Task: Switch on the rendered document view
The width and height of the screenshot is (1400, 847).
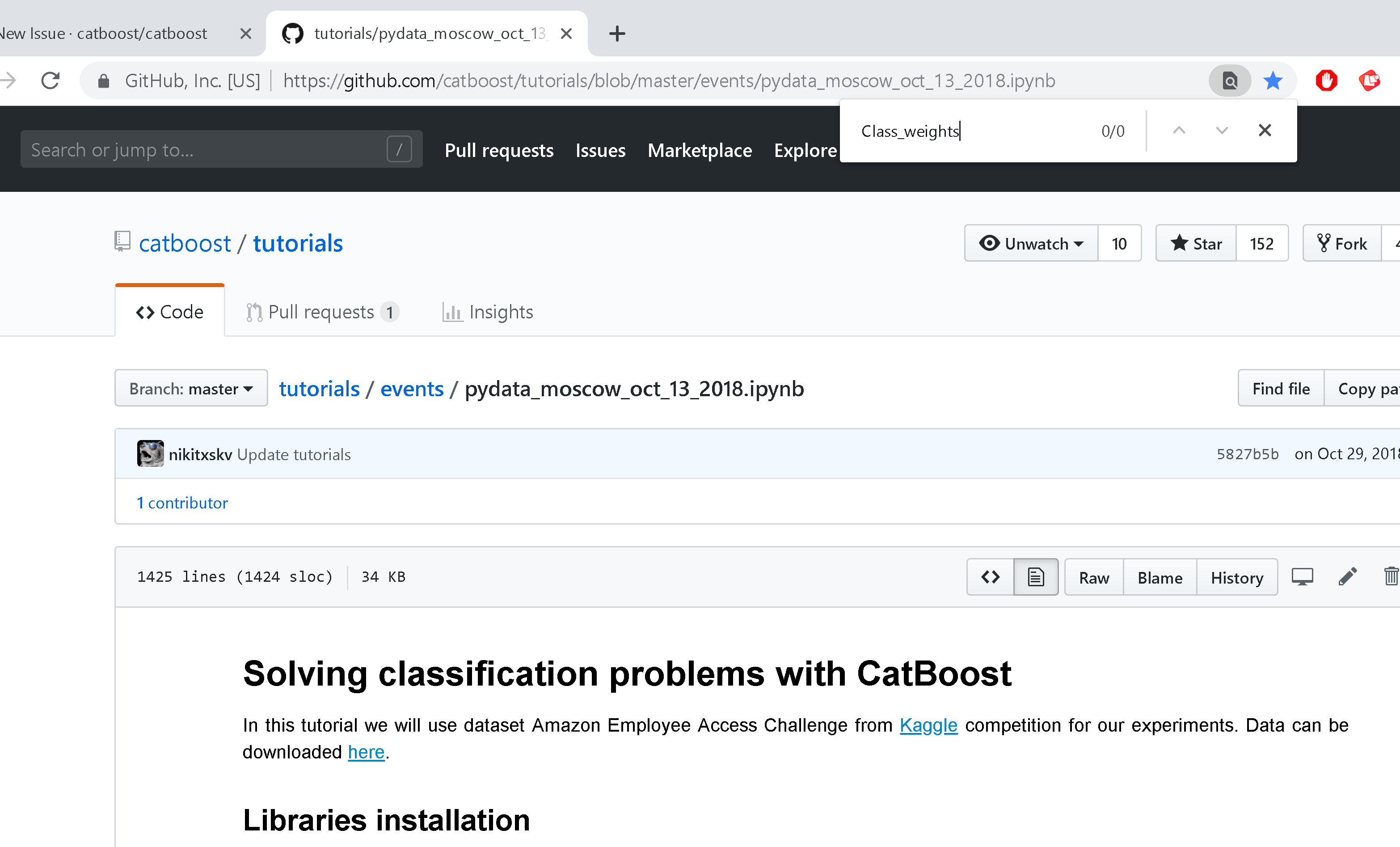Action: (x=1035, y=577)
